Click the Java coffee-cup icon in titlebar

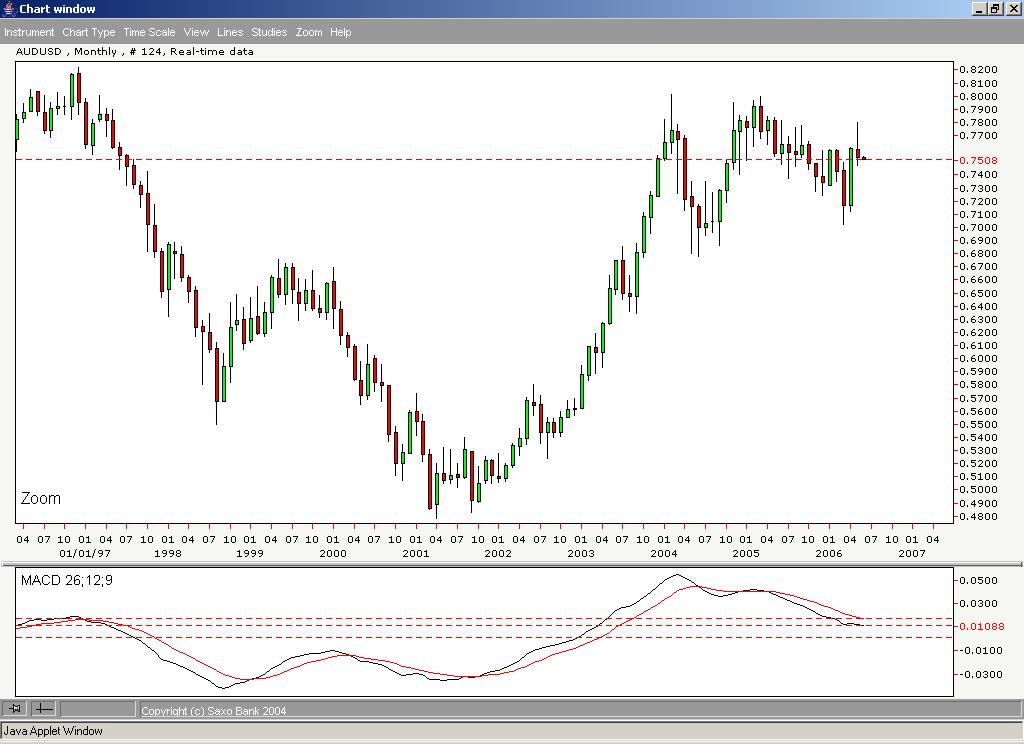point(9,8)
